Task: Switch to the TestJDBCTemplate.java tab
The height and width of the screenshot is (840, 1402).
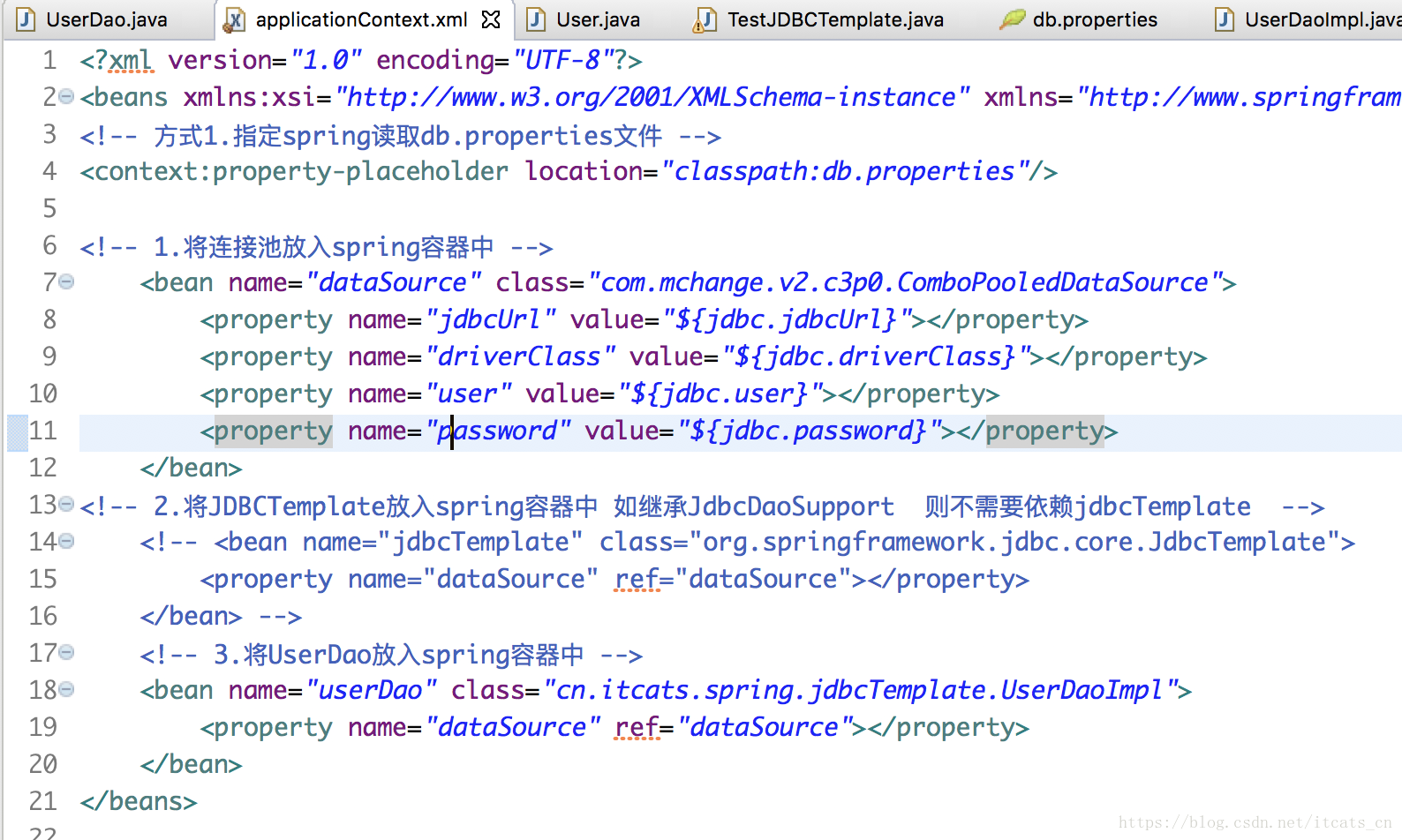Action: (835, 19)
